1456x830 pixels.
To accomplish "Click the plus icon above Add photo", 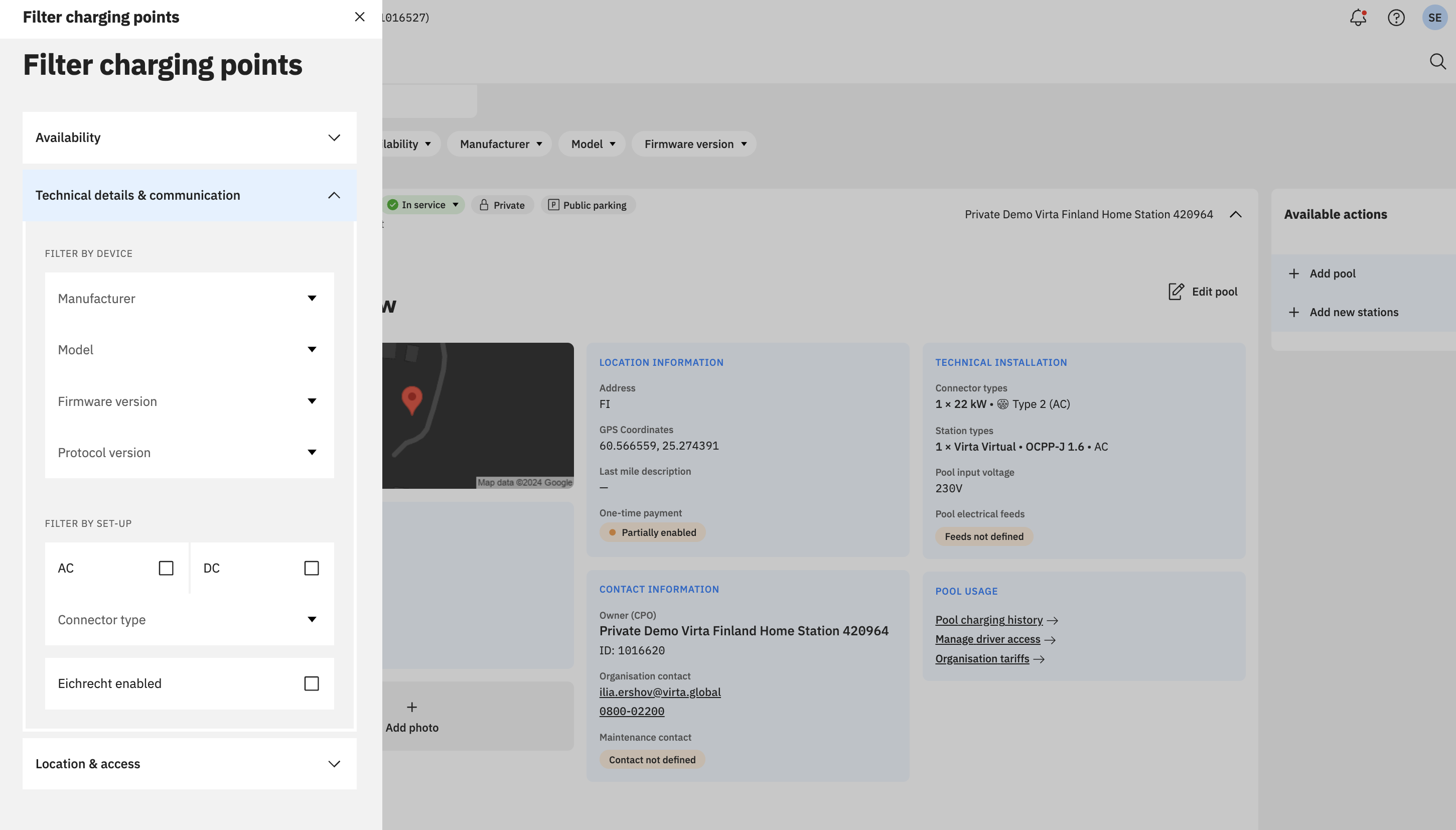I will [x=412, y=708].
